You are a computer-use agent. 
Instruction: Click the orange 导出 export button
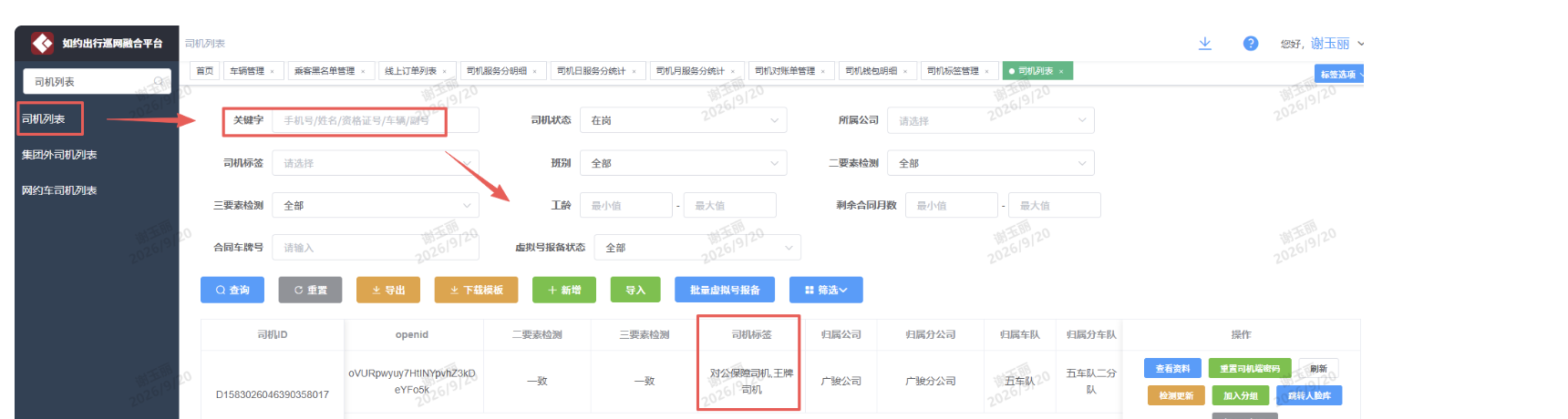tap(388, 290)
